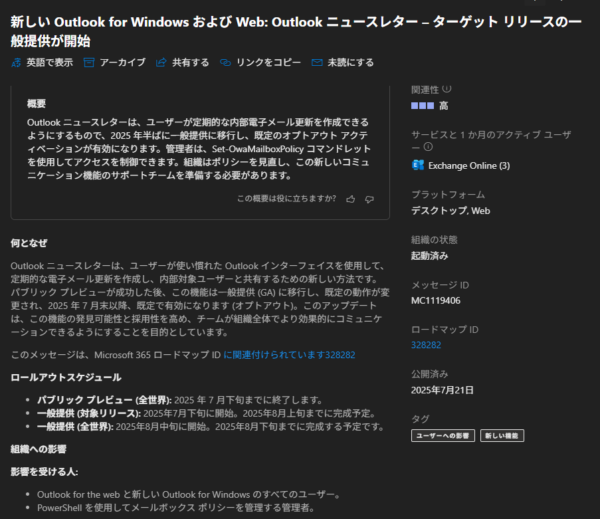
Task: Click the アーカイブ archive icon
Action: 90,62
